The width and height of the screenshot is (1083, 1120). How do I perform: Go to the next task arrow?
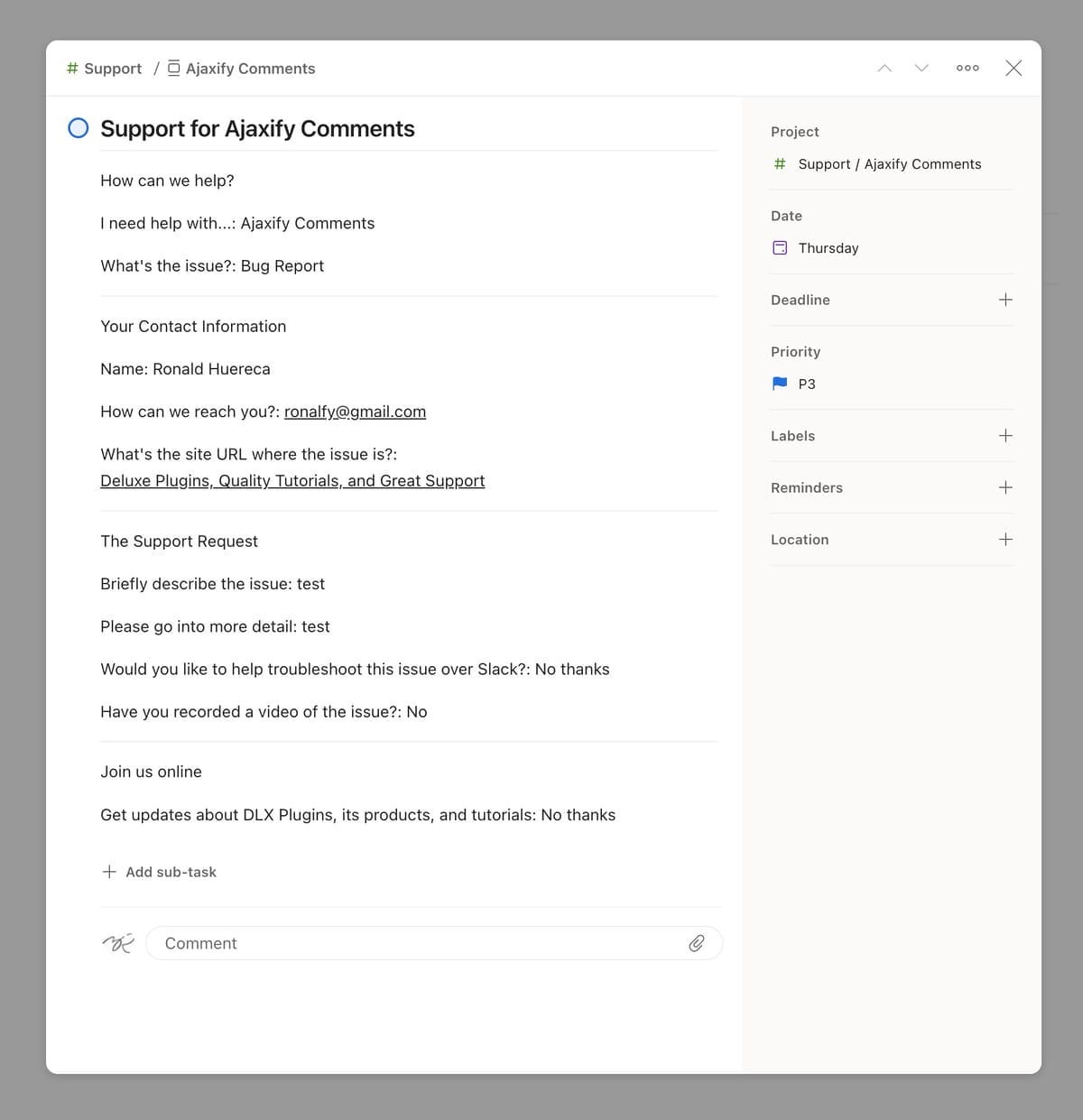921,69
